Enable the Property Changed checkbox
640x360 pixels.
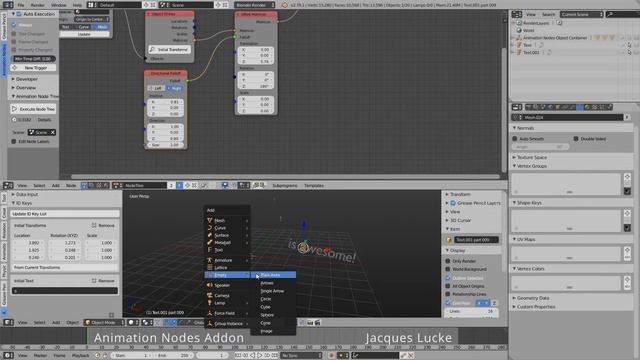click(14, 50)
